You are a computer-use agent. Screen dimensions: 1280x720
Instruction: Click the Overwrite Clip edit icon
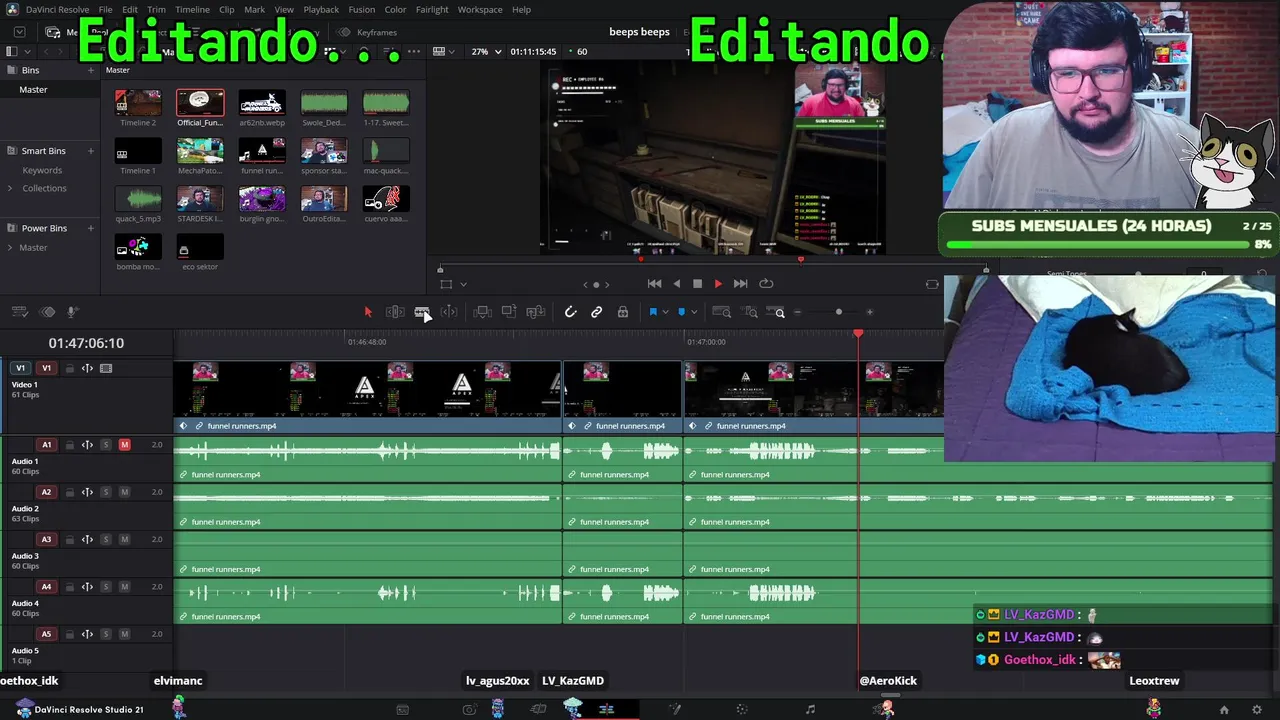[x=509, y=312]
